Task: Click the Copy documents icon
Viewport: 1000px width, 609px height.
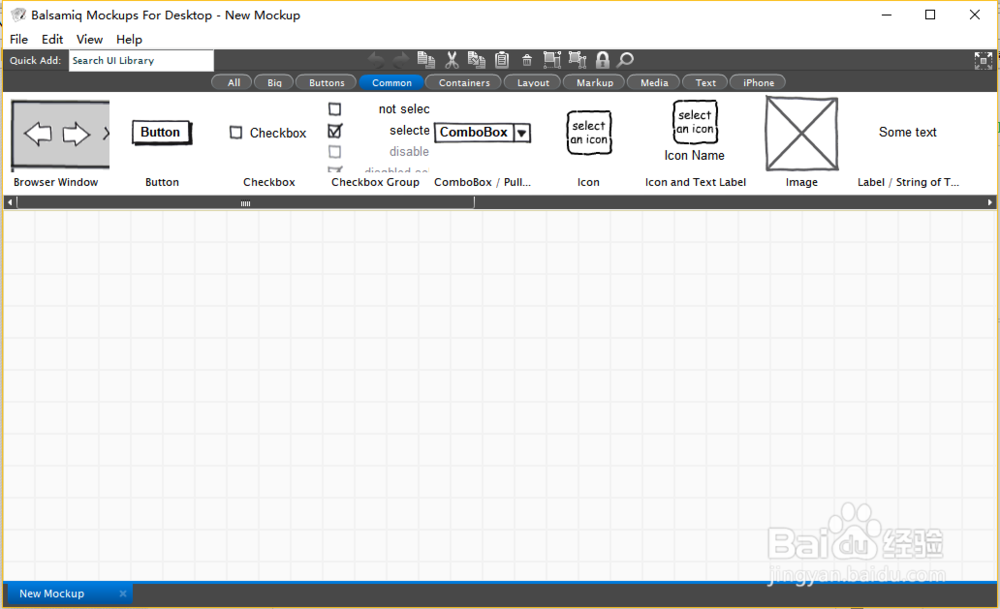Action: click(476, 60)
